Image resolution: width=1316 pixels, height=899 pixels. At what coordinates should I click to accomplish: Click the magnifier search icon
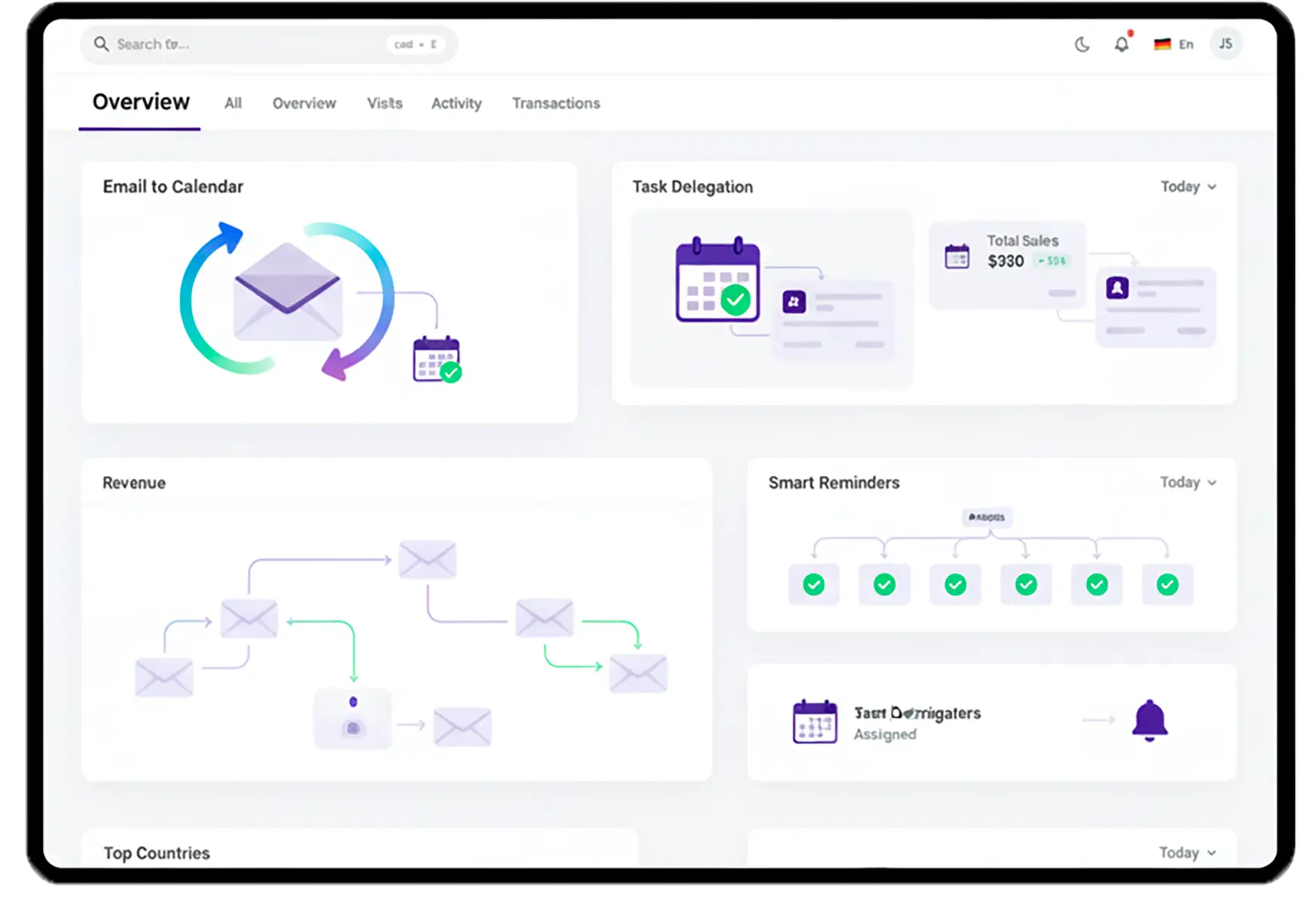101,44
